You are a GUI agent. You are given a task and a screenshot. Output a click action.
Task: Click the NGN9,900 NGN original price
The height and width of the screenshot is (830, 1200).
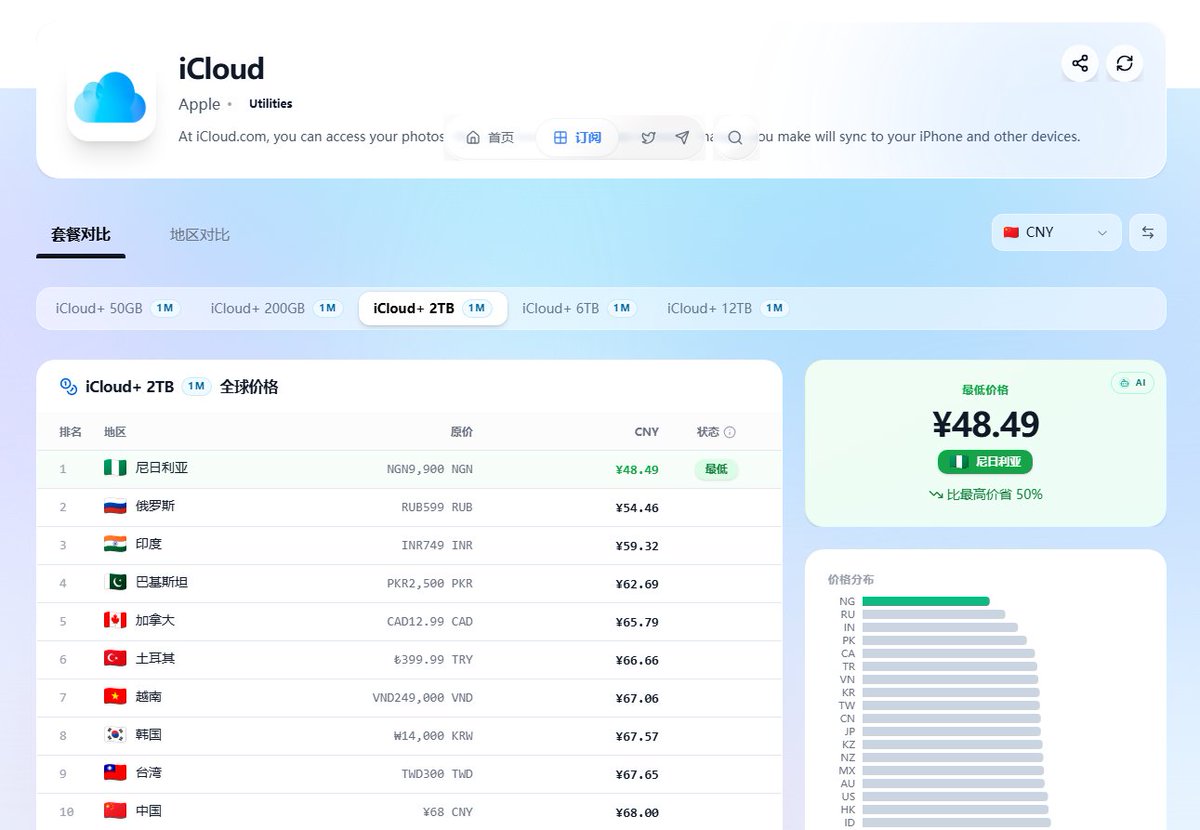coord(430,469)
